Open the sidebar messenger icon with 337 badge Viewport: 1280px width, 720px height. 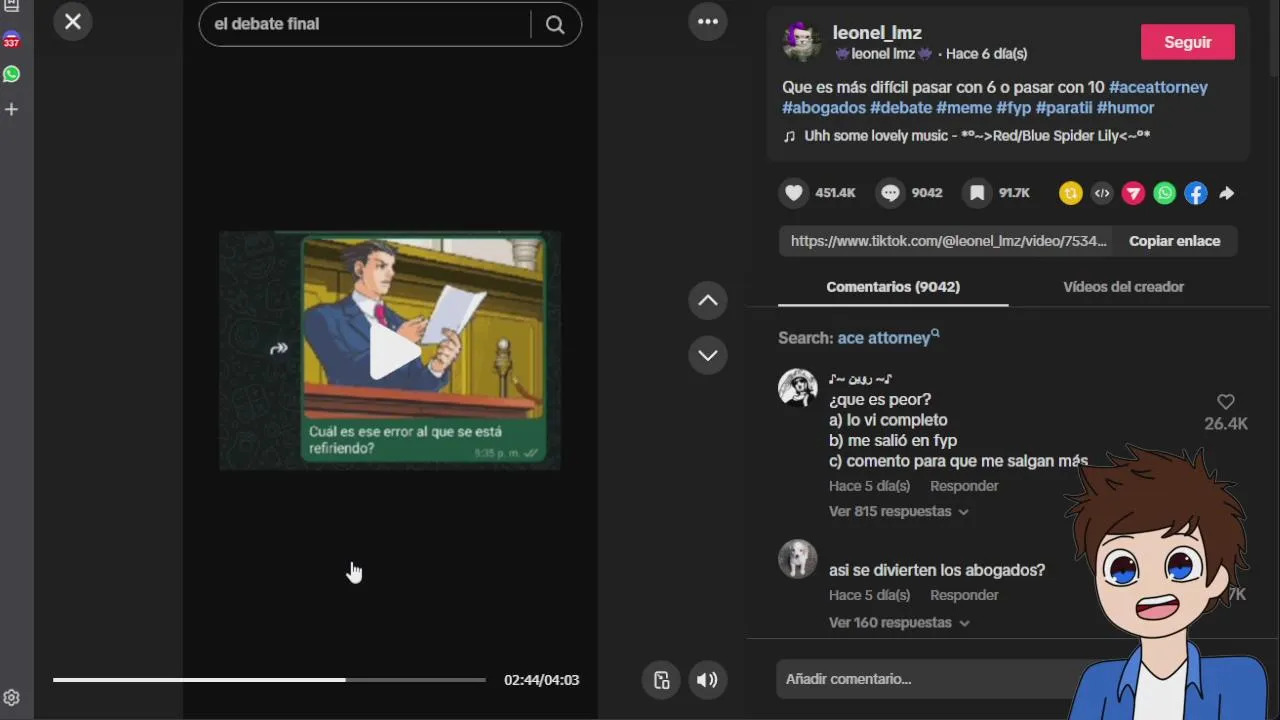click(x=12, y=40)
